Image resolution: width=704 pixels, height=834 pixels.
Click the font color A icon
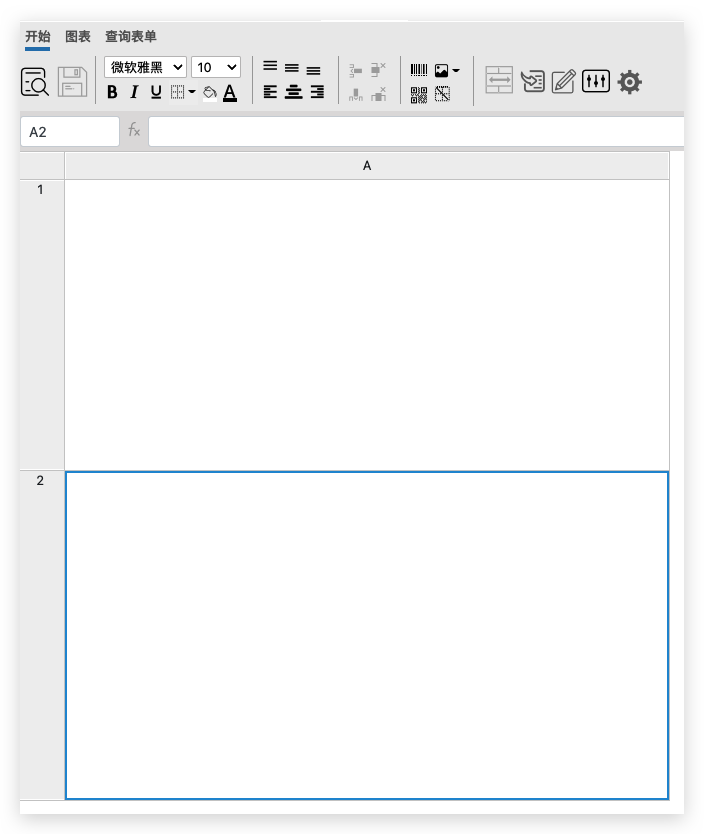click(230, 93)
